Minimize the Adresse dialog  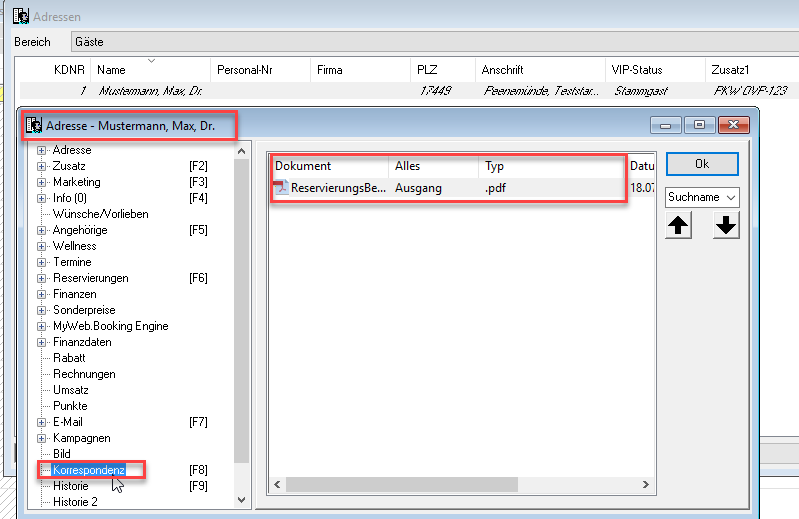pos(665,125)
